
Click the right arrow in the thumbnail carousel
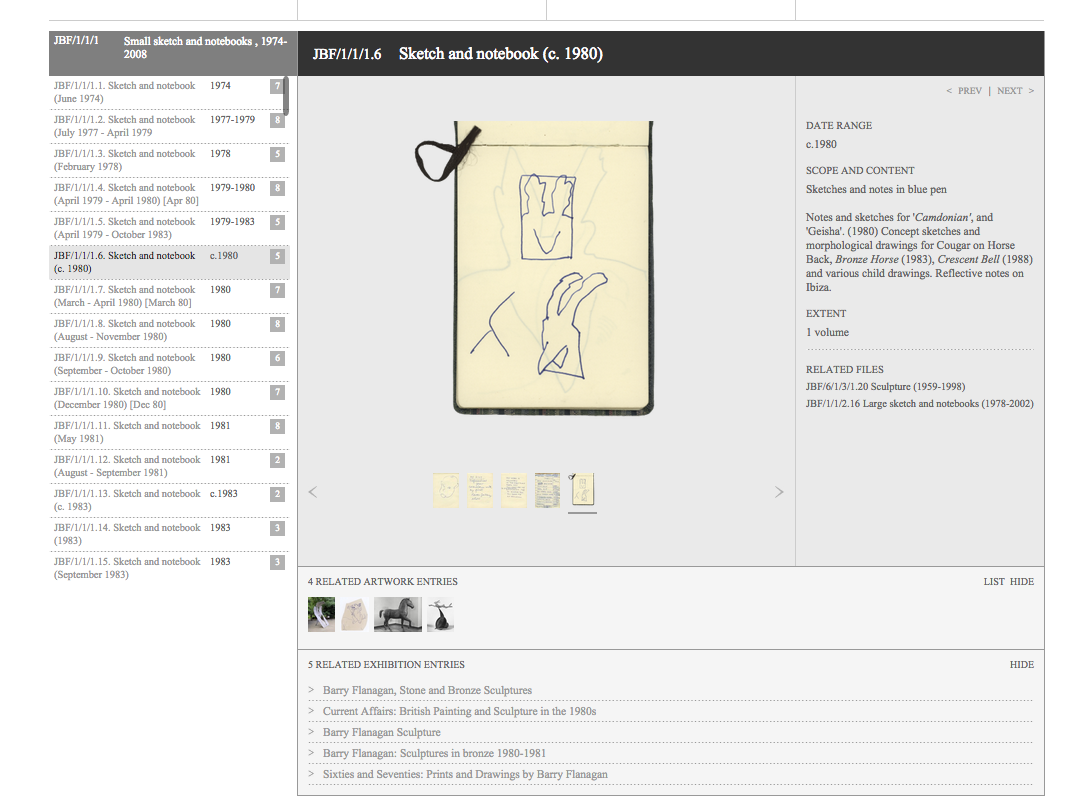779,492
